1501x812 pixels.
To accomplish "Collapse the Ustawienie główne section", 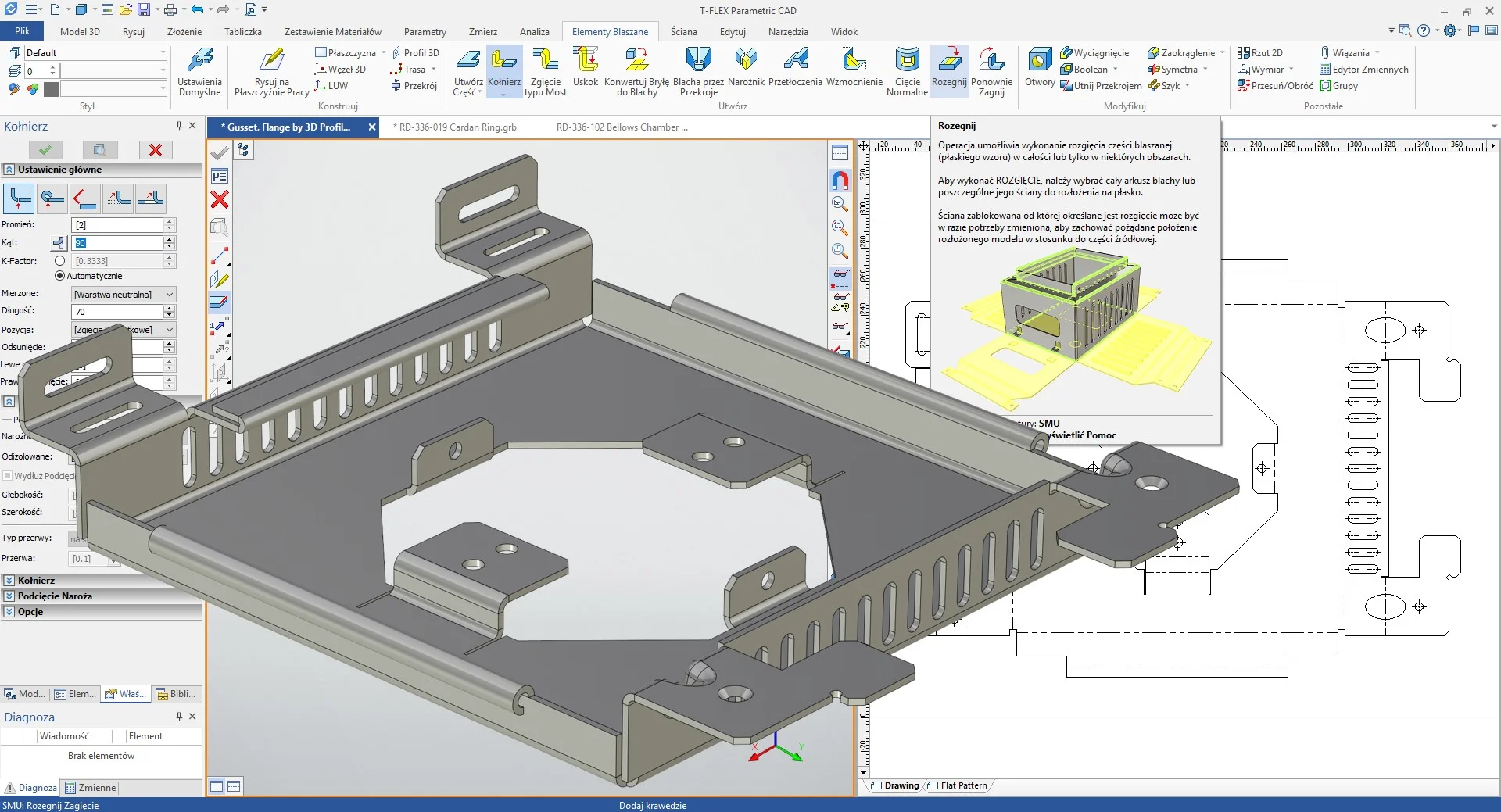I will click(x=8, y=169).
